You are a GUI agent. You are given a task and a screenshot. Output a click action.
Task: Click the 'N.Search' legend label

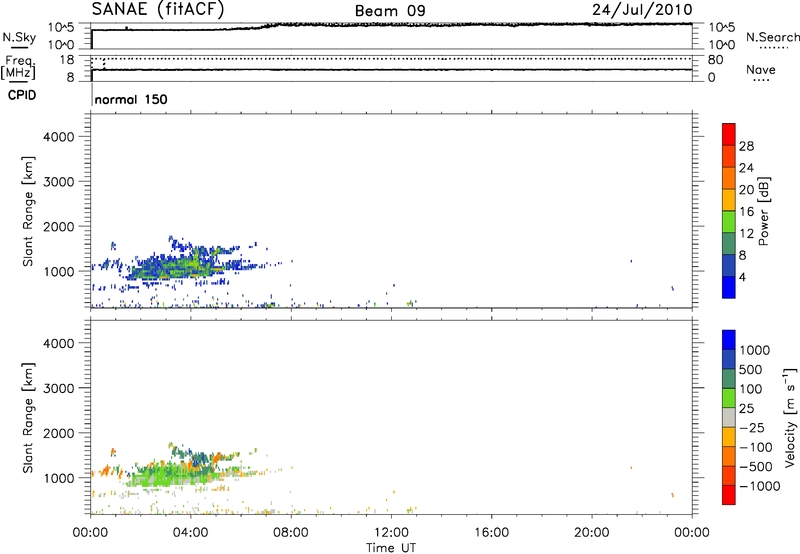pyautogui.click(x=772, y=37)
